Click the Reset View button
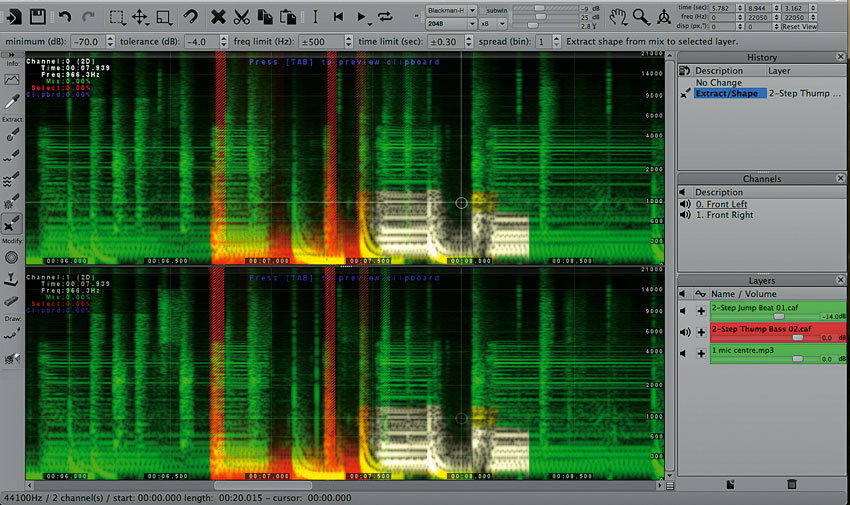850x505 pixels. coord(799,26)
